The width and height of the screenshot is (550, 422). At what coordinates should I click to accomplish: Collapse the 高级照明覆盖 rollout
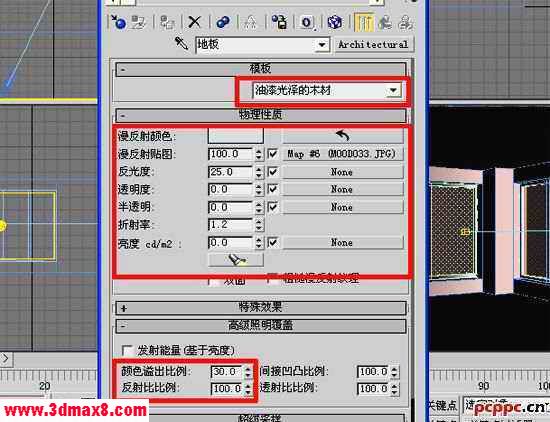pyautogui.click(x=260, y=325)
